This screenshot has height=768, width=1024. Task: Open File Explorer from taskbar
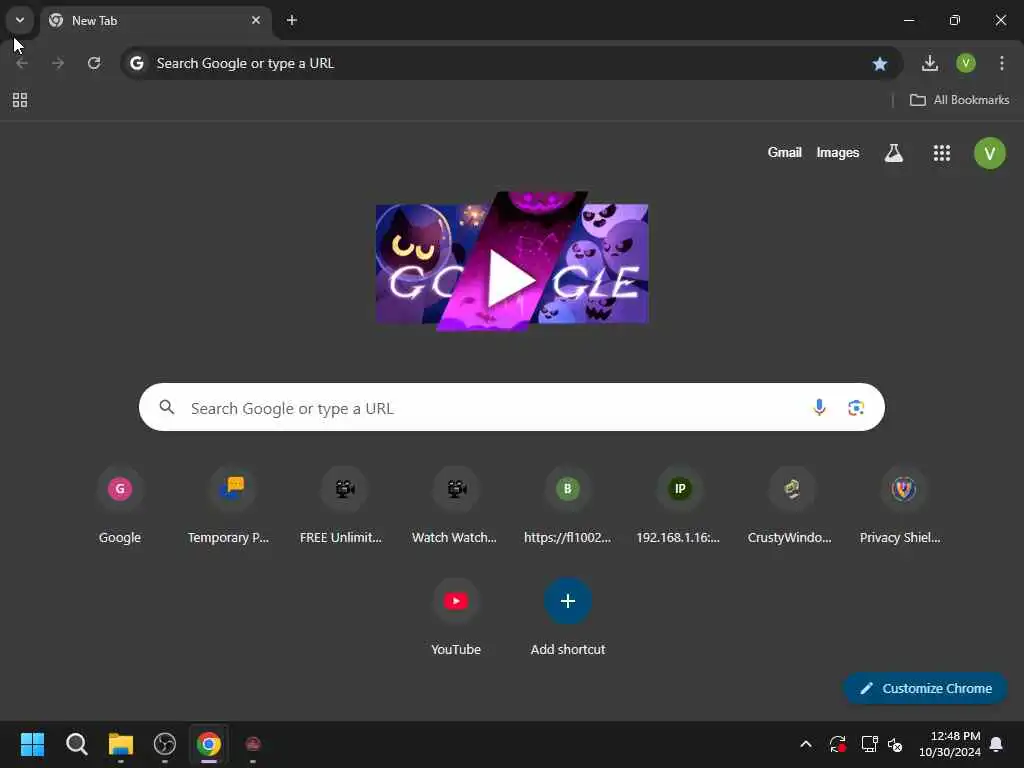point(121,744)
